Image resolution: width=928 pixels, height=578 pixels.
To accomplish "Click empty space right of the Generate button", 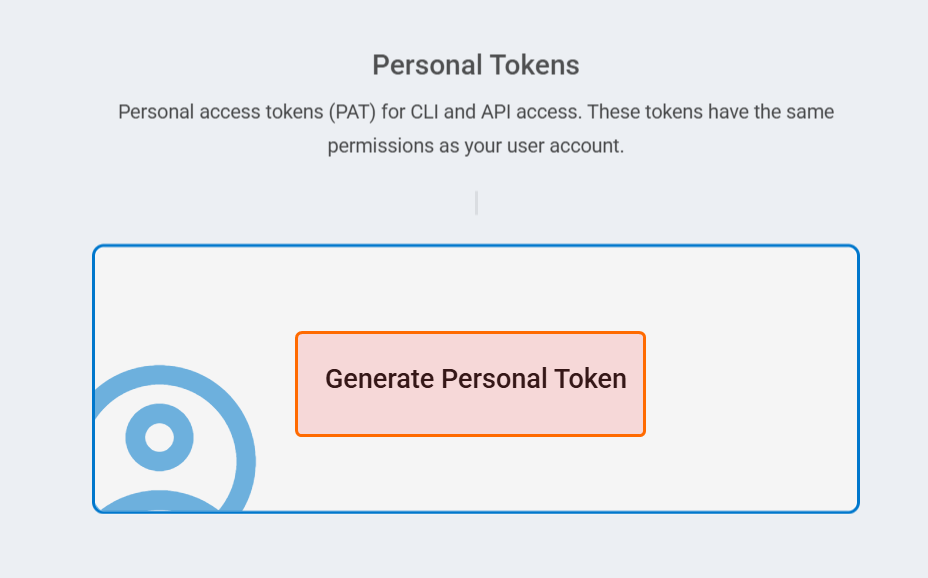I will coord(752,384).
